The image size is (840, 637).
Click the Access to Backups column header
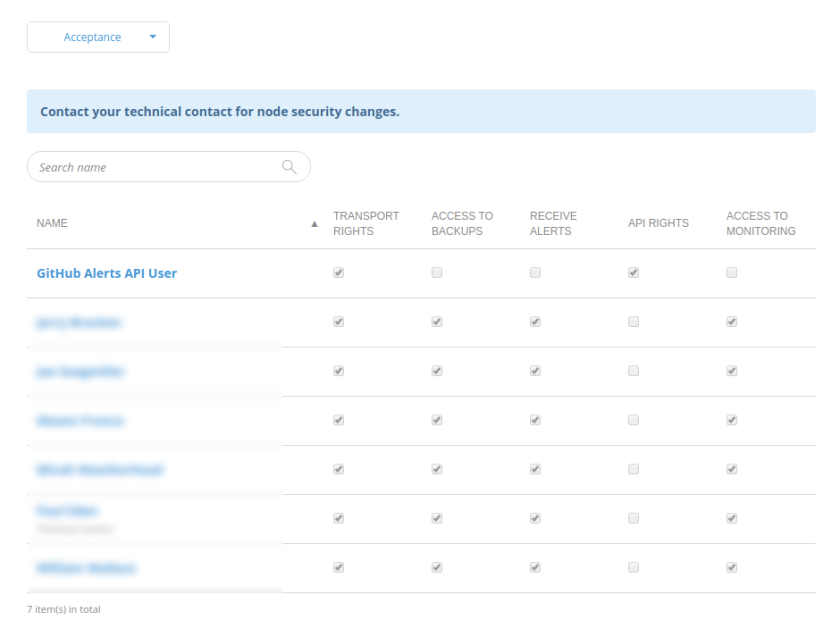coord(461,223)
